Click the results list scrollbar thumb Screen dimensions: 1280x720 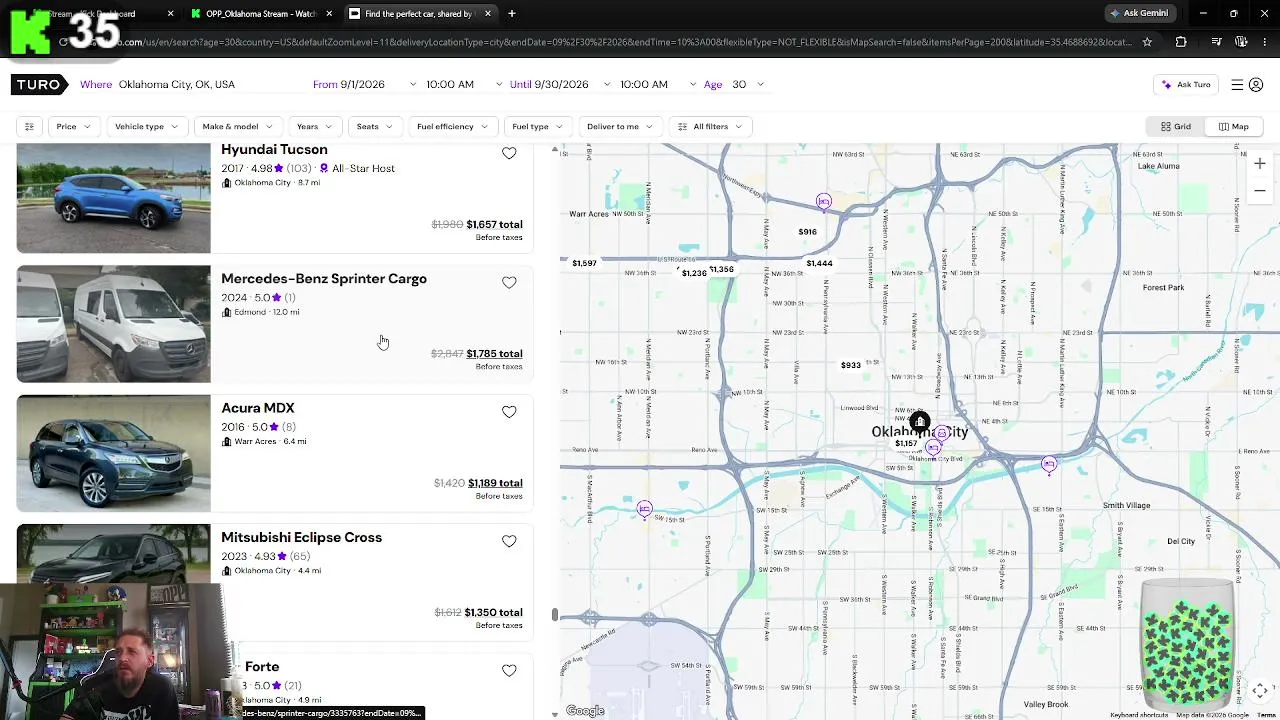coord(555,613)
